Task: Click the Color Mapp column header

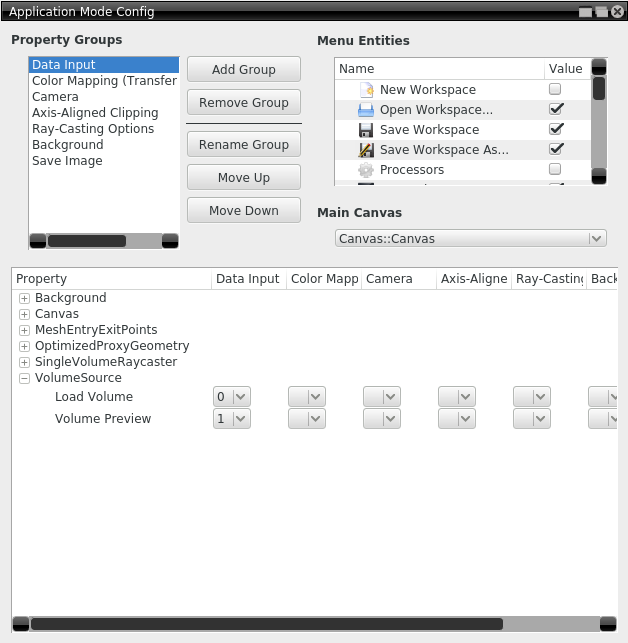Action: pos(324,279)
